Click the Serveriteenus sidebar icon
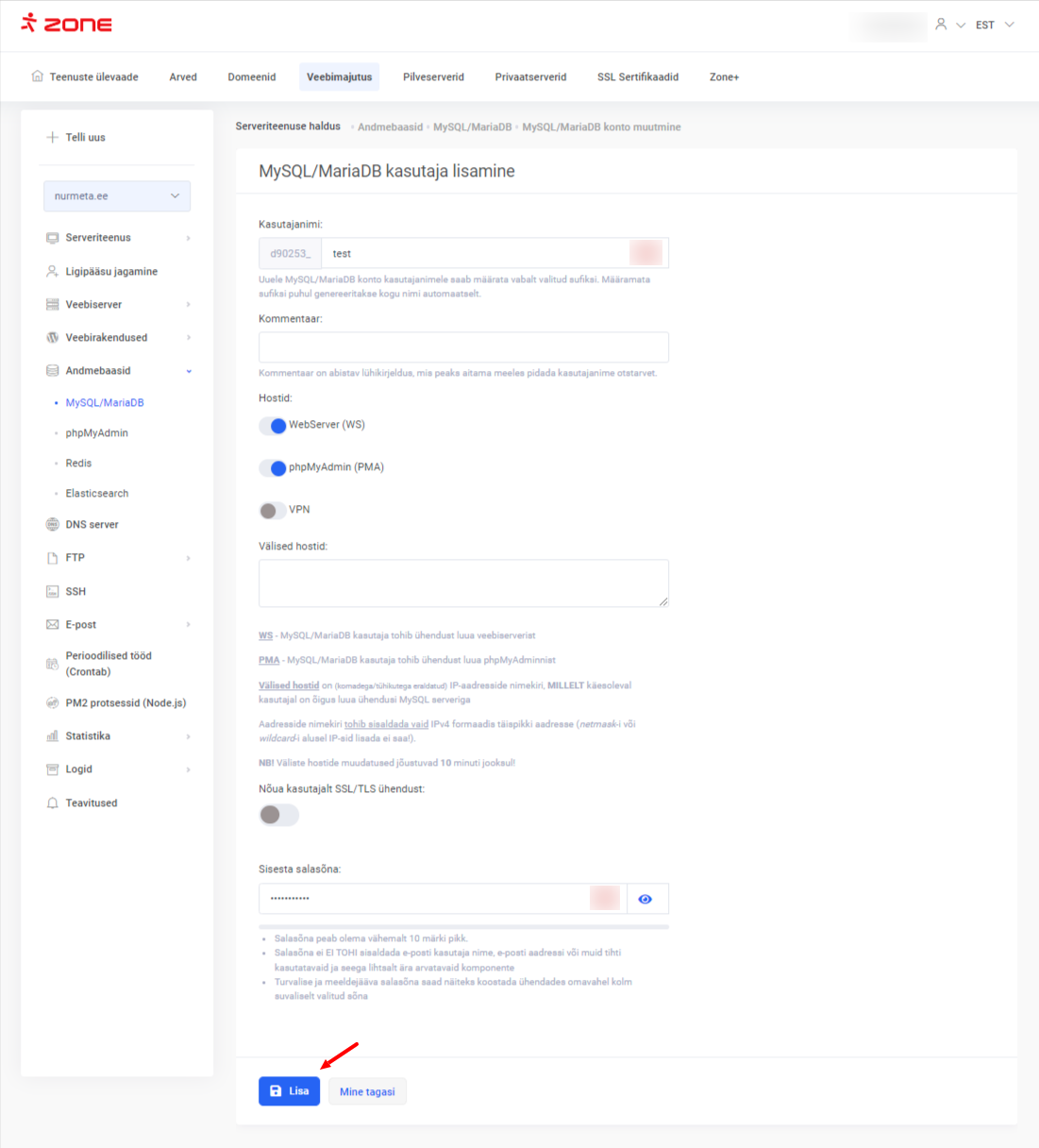The height and width of the screenshot is (1148, 1039). tap(53, 238)
